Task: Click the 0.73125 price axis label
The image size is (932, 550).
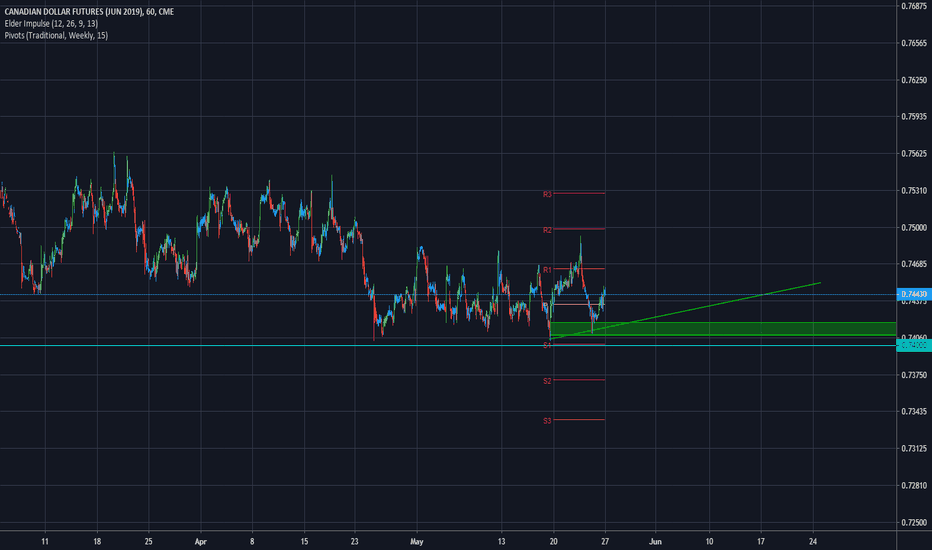Action: click(x=914, y=449)
